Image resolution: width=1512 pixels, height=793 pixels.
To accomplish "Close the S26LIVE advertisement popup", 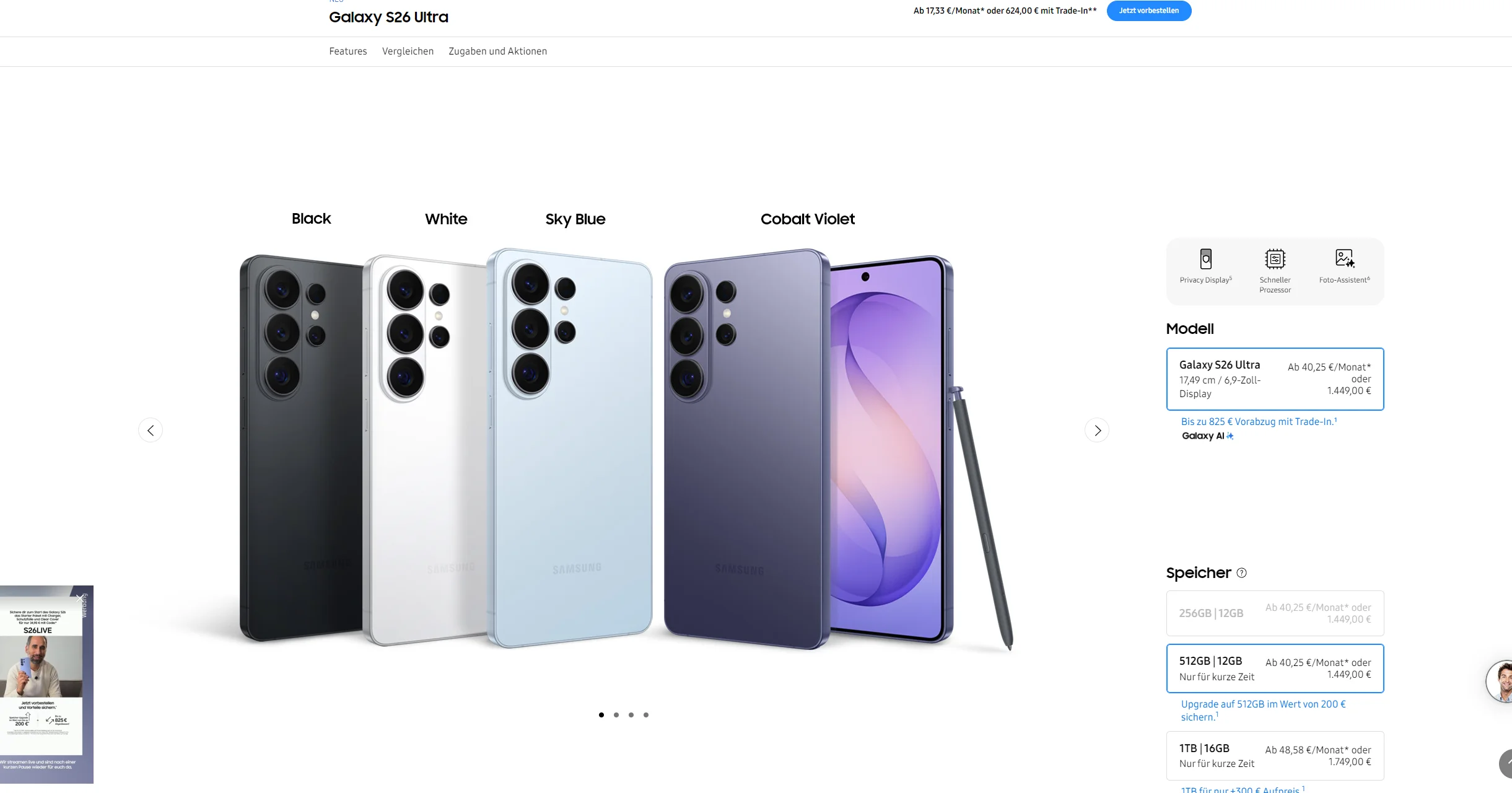I will (79, 598).
